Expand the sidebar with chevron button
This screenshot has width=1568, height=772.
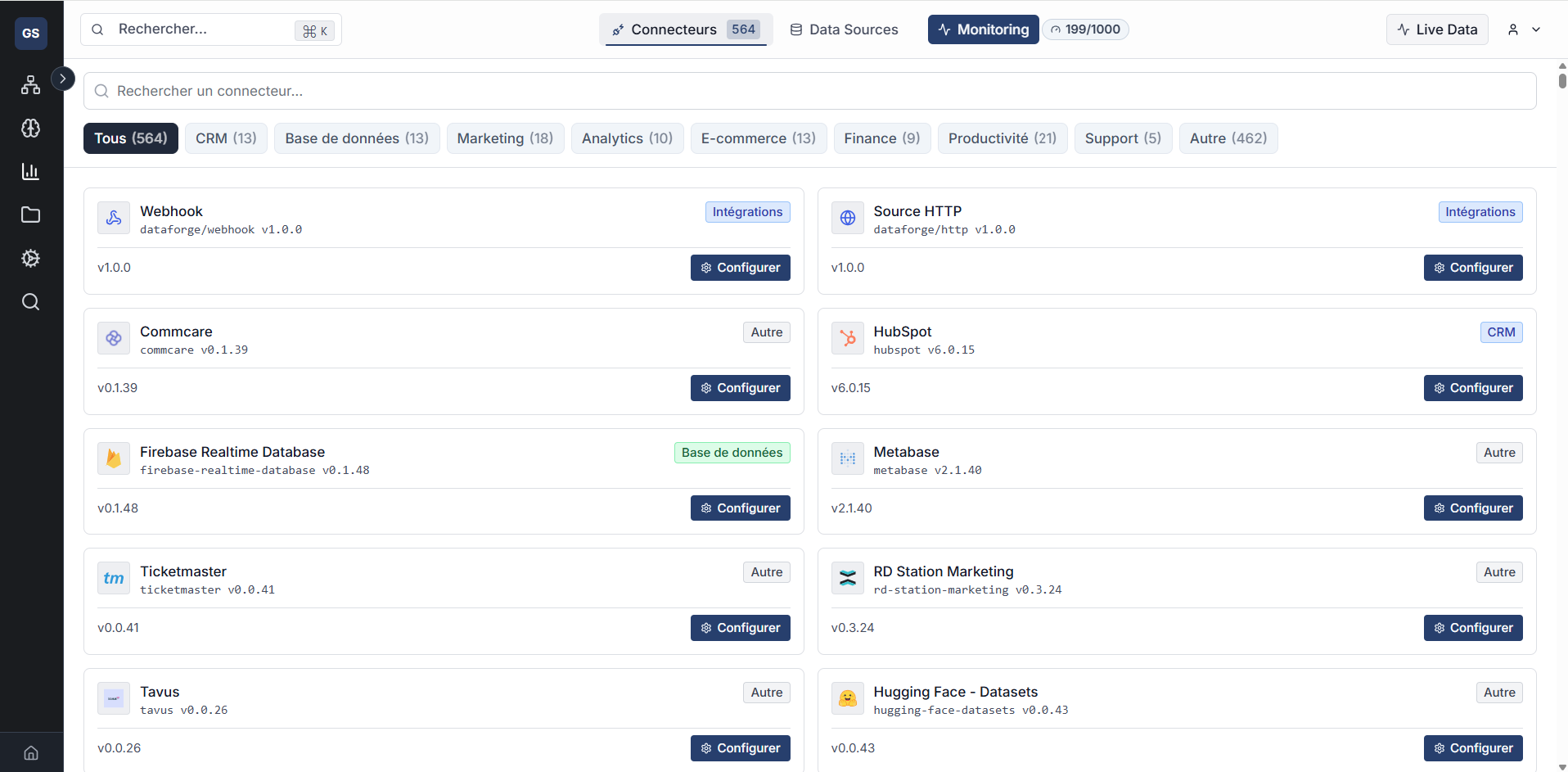pyautogui.click(x=63, y=79)
